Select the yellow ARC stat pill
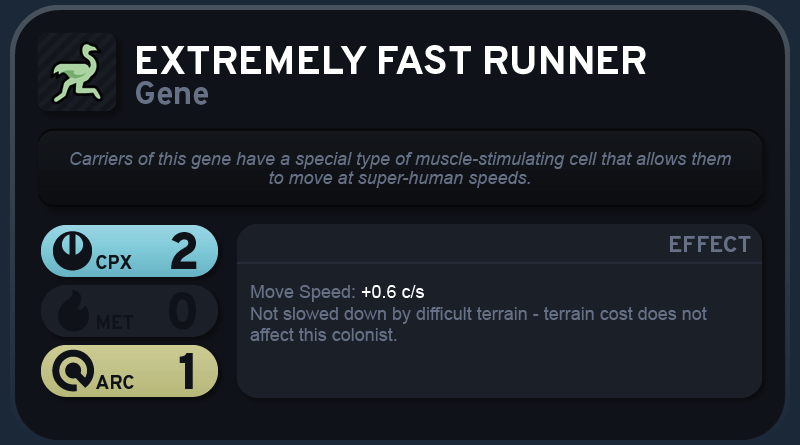The width and height of the screenshot is (800, 445). 130,371
